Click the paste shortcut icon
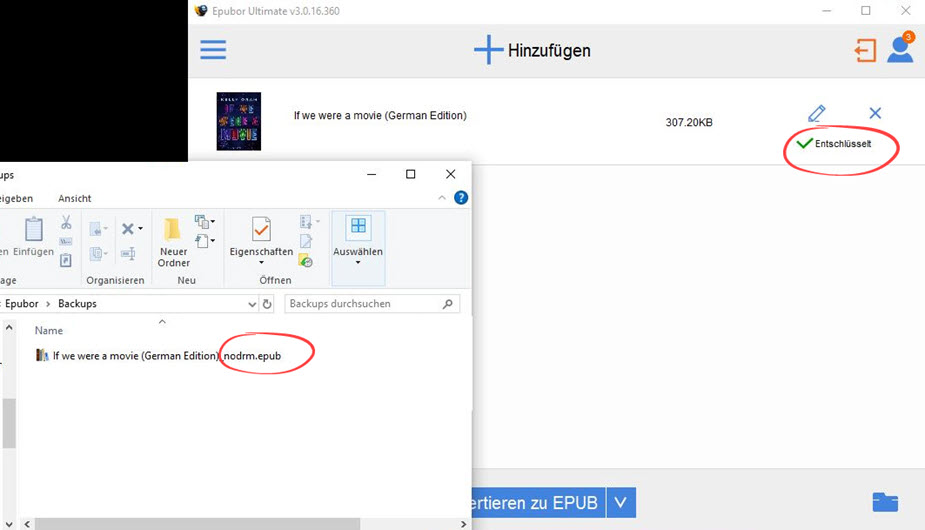 coord(66,260)
